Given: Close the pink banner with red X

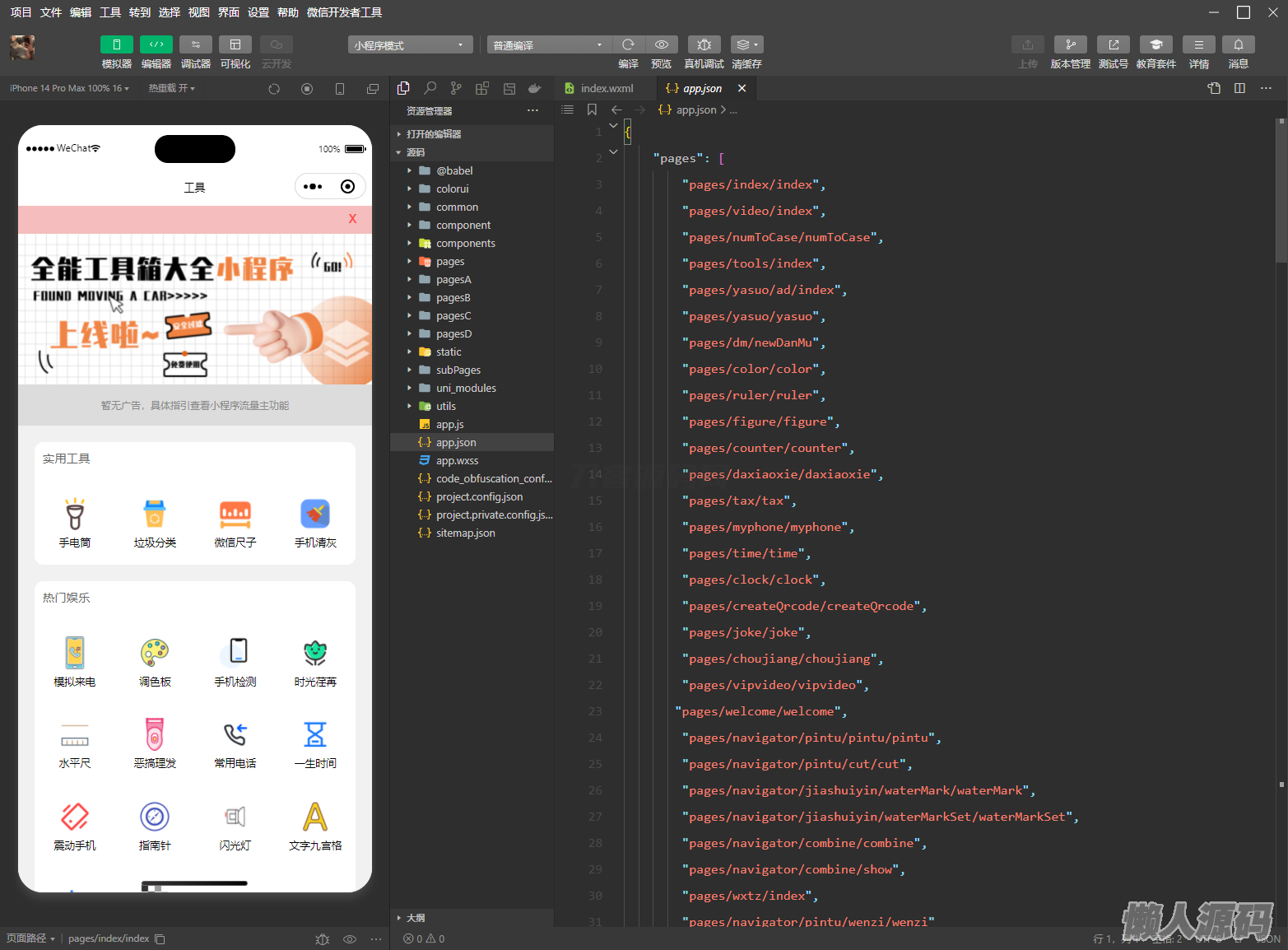Looking at the screenshot, I should (352, 219).
